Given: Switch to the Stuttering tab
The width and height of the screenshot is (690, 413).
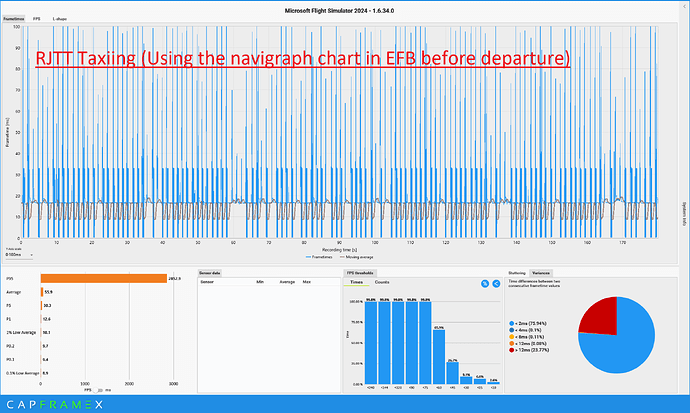Looking at the screenshot, I should tap(517, 271).
